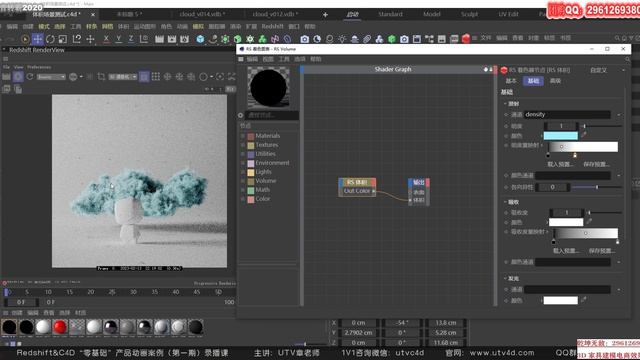Select the red material ball in material manager
This screenshot has height=360, width=640.
click(60, 327)
